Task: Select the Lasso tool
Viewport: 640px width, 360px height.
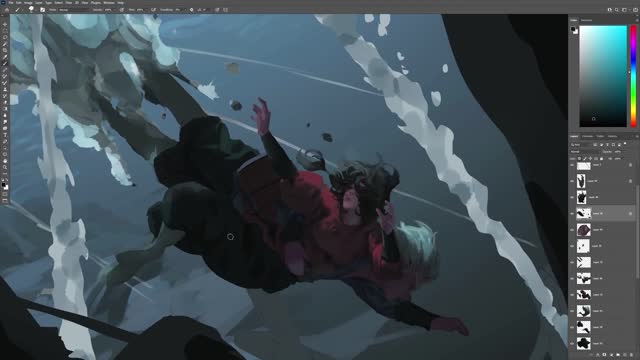Action: (5, 38)
